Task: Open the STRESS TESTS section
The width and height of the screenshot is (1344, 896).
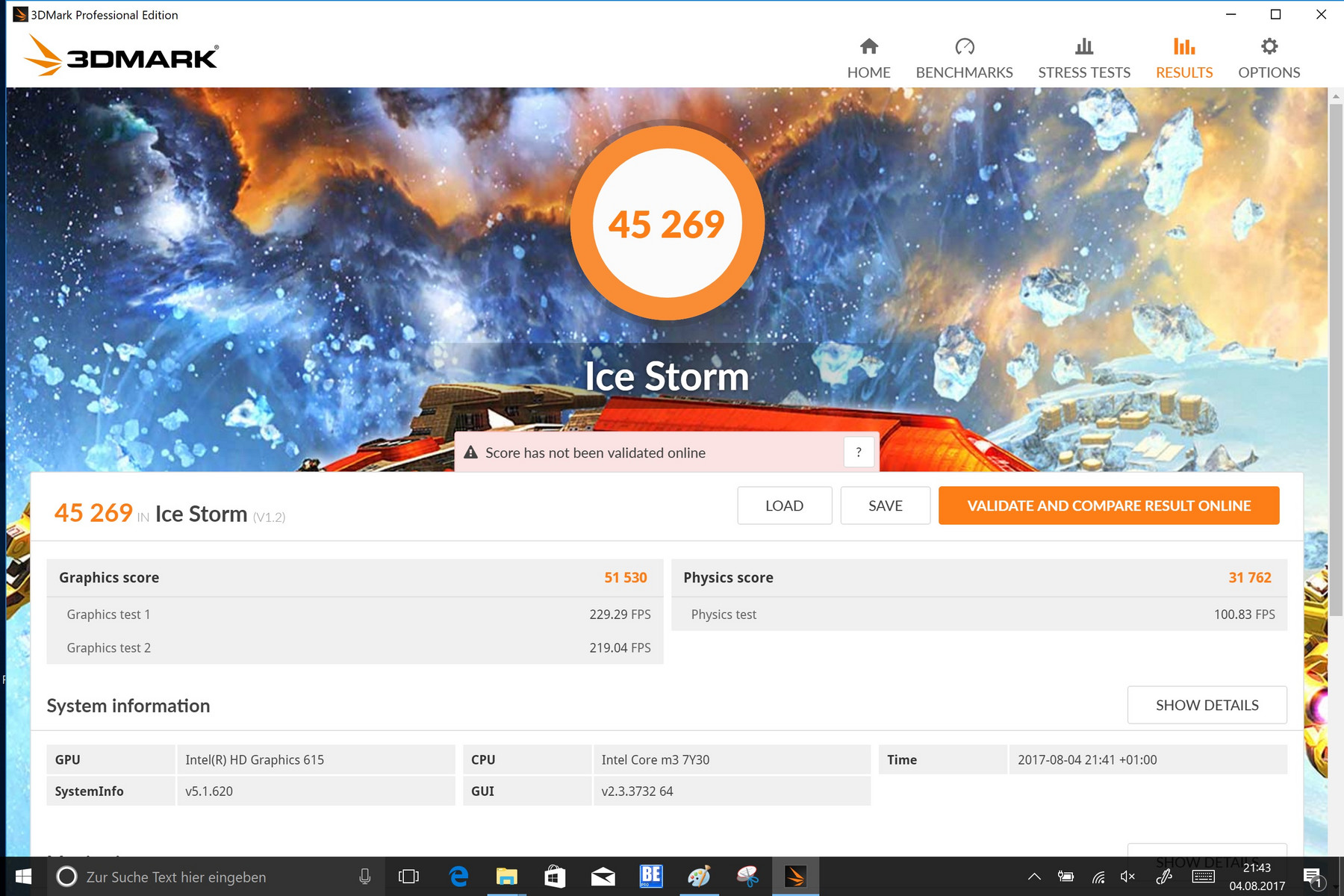Action: tap(1084, 58)
